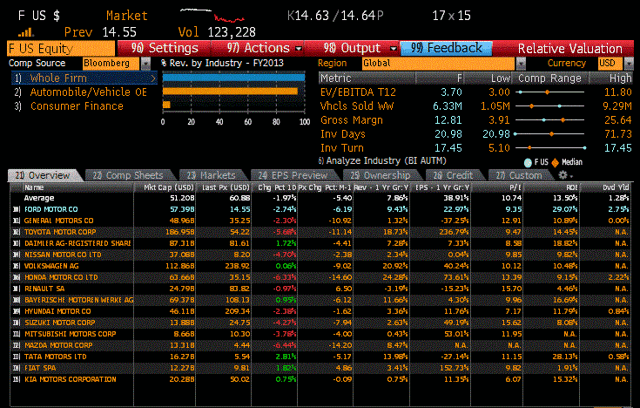Screen dimensions: 640x408
Task: Click the signal bars icon beside Prev
Action: (26, 32)
